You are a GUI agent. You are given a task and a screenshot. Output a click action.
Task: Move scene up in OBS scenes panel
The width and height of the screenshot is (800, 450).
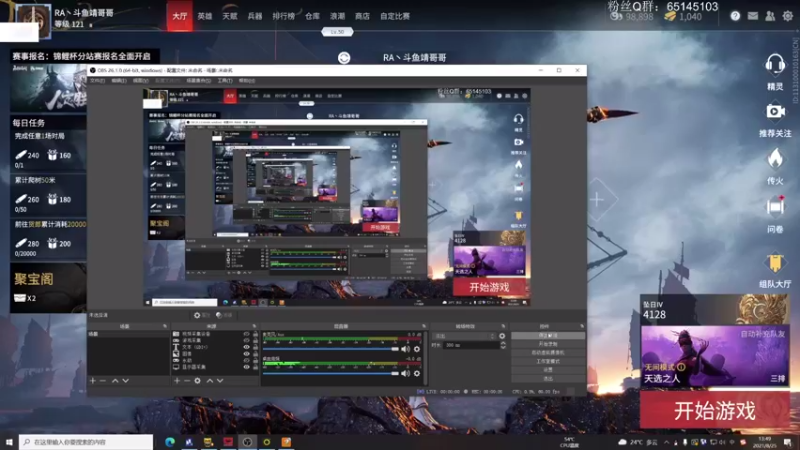[x=115, y=381]
